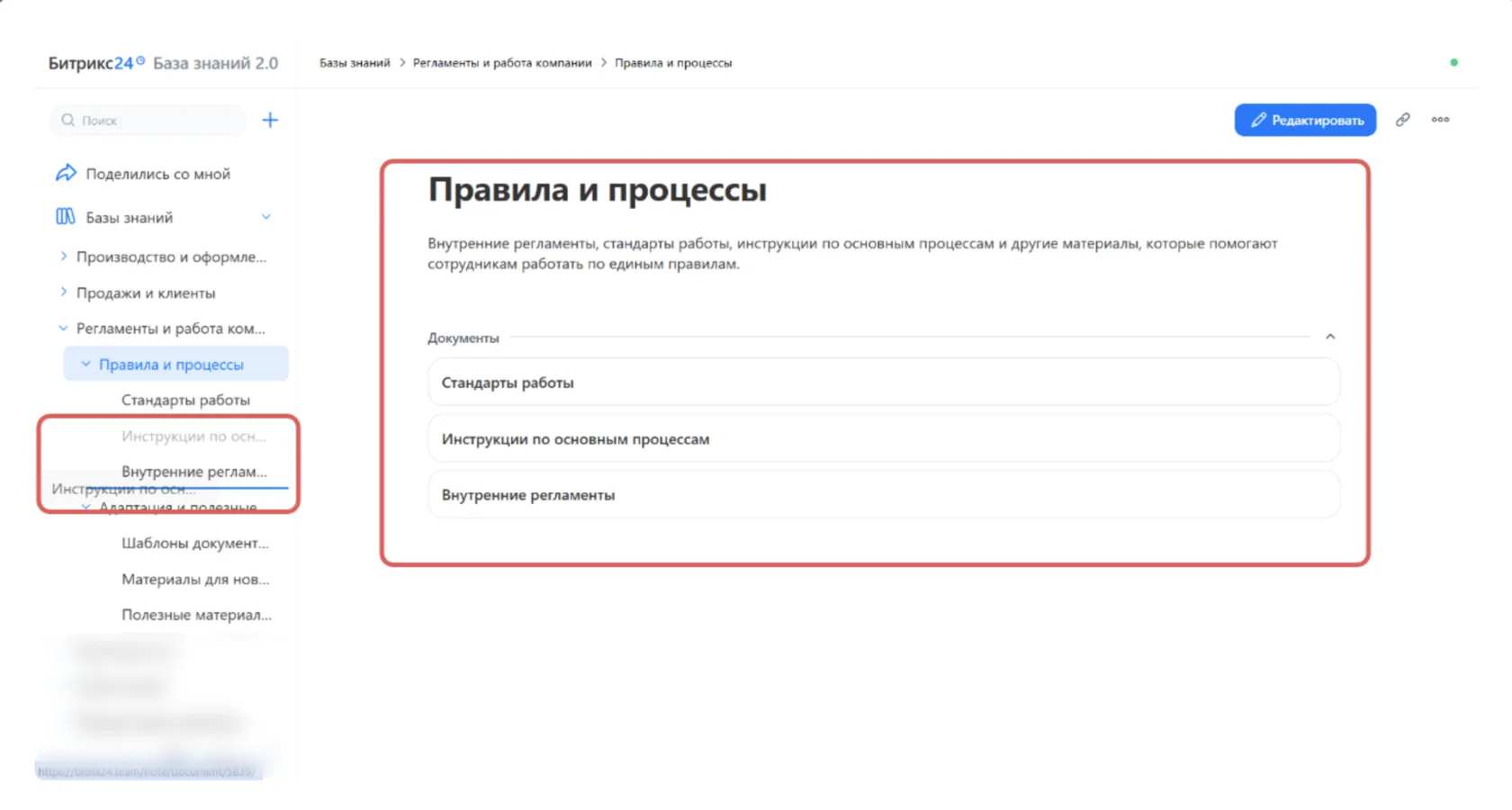Click the green status dot indicator

click(x=1453, y=62)
